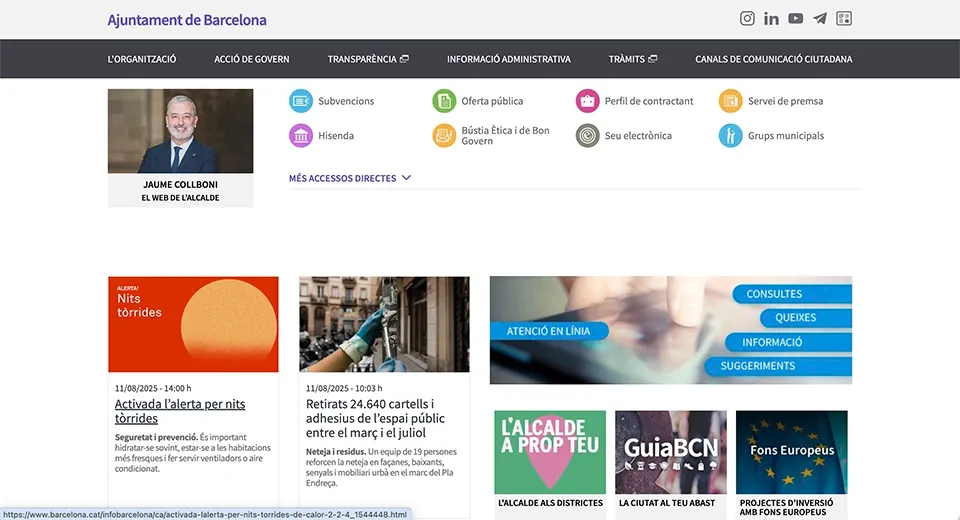Viewport: 960px width, 520px height.
Task: Click the Bústia Ètica envelope icon
Action: coord(444,135)
